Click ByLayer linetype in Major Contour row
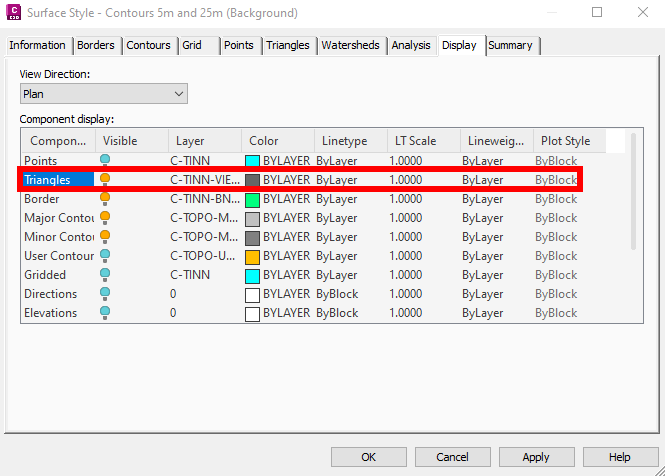665x476 pixels. coord(337,218)
